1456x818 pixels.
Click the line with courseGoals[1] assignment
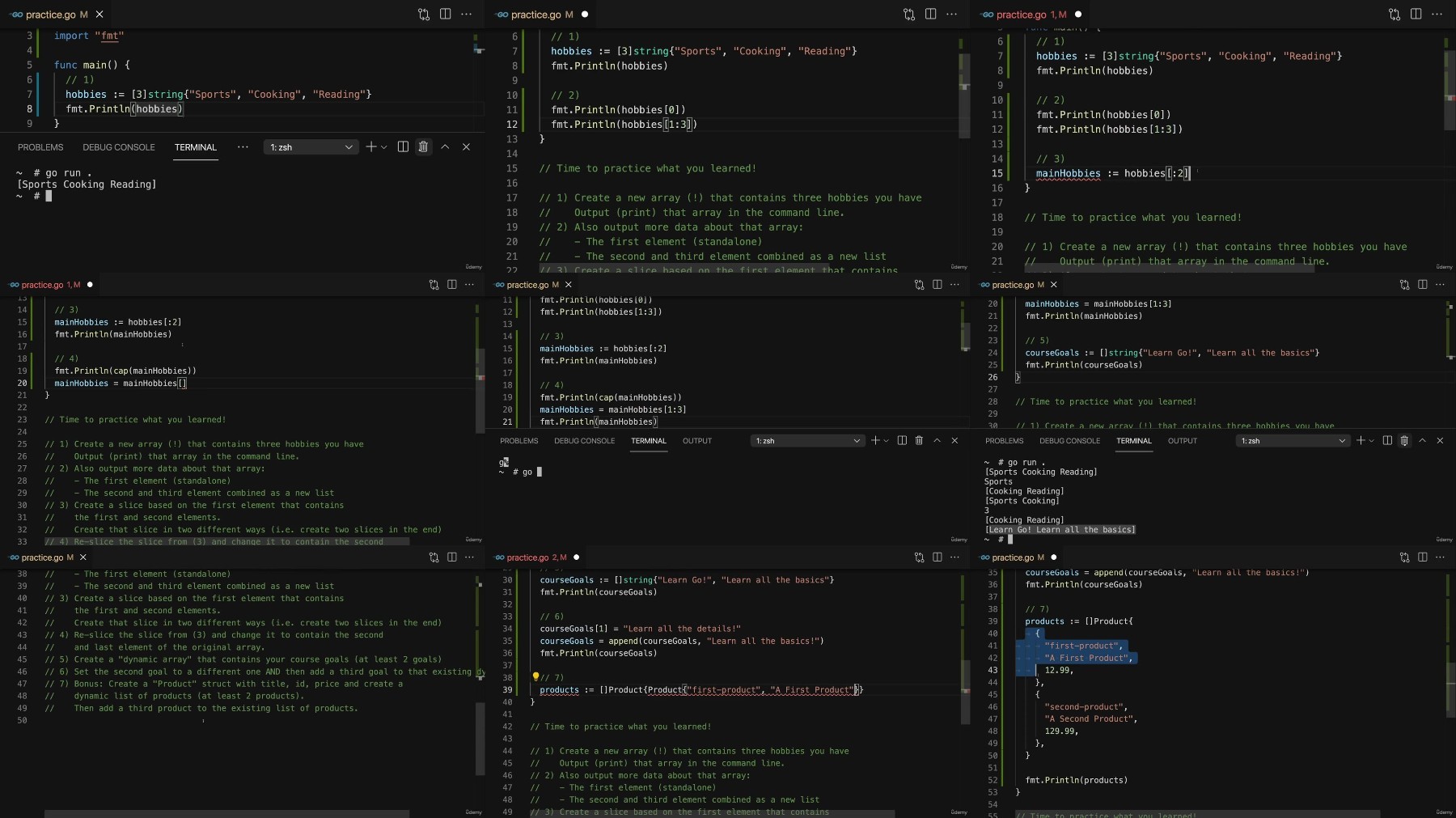click(639, 629)
